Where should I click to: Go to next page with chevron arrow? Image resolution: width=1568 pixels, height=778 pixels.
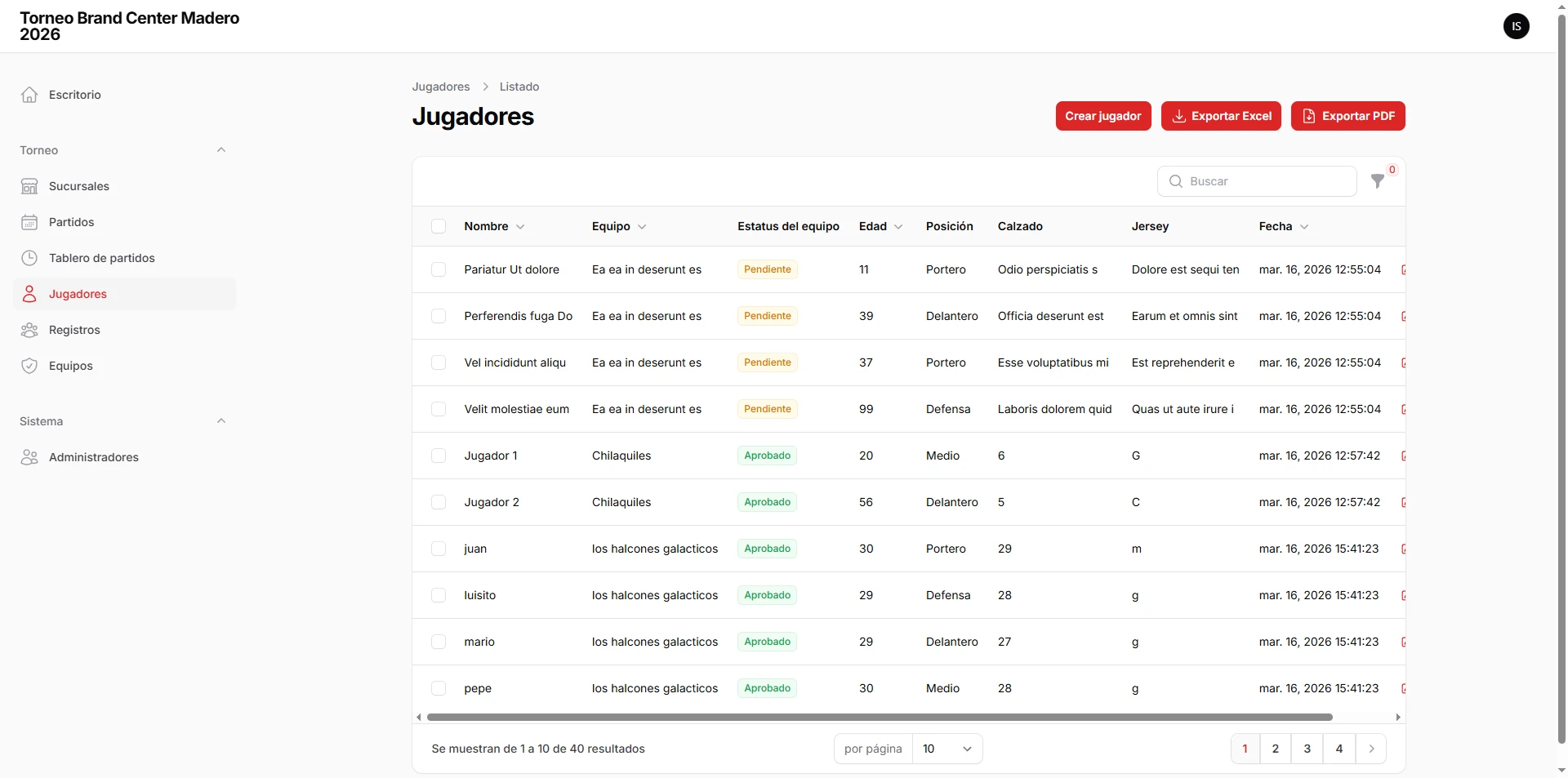point(1371,749)
